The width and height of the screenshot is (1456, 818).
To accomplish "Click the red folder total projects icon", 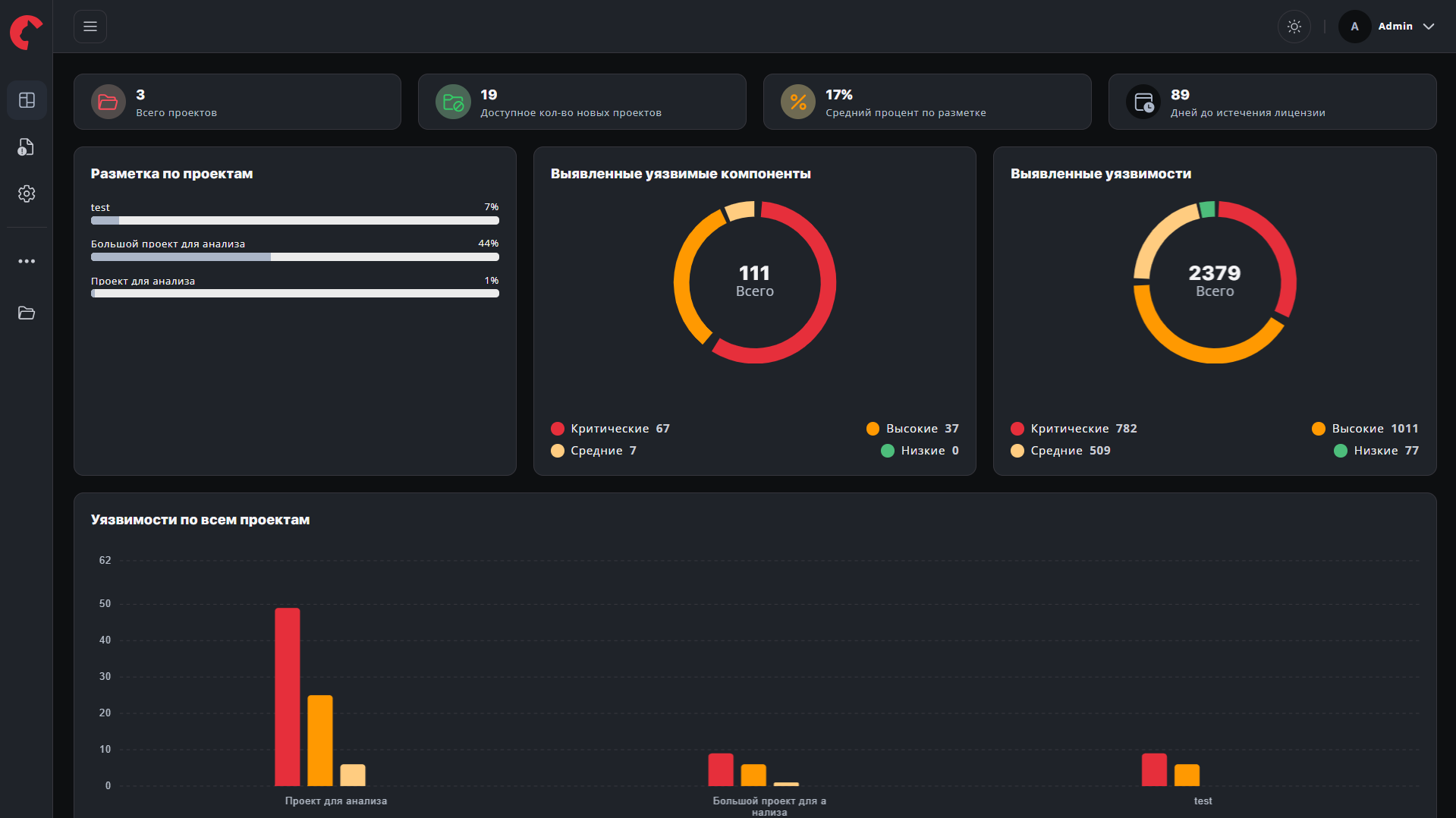I will pyautogui.click(x=108, y=102).
